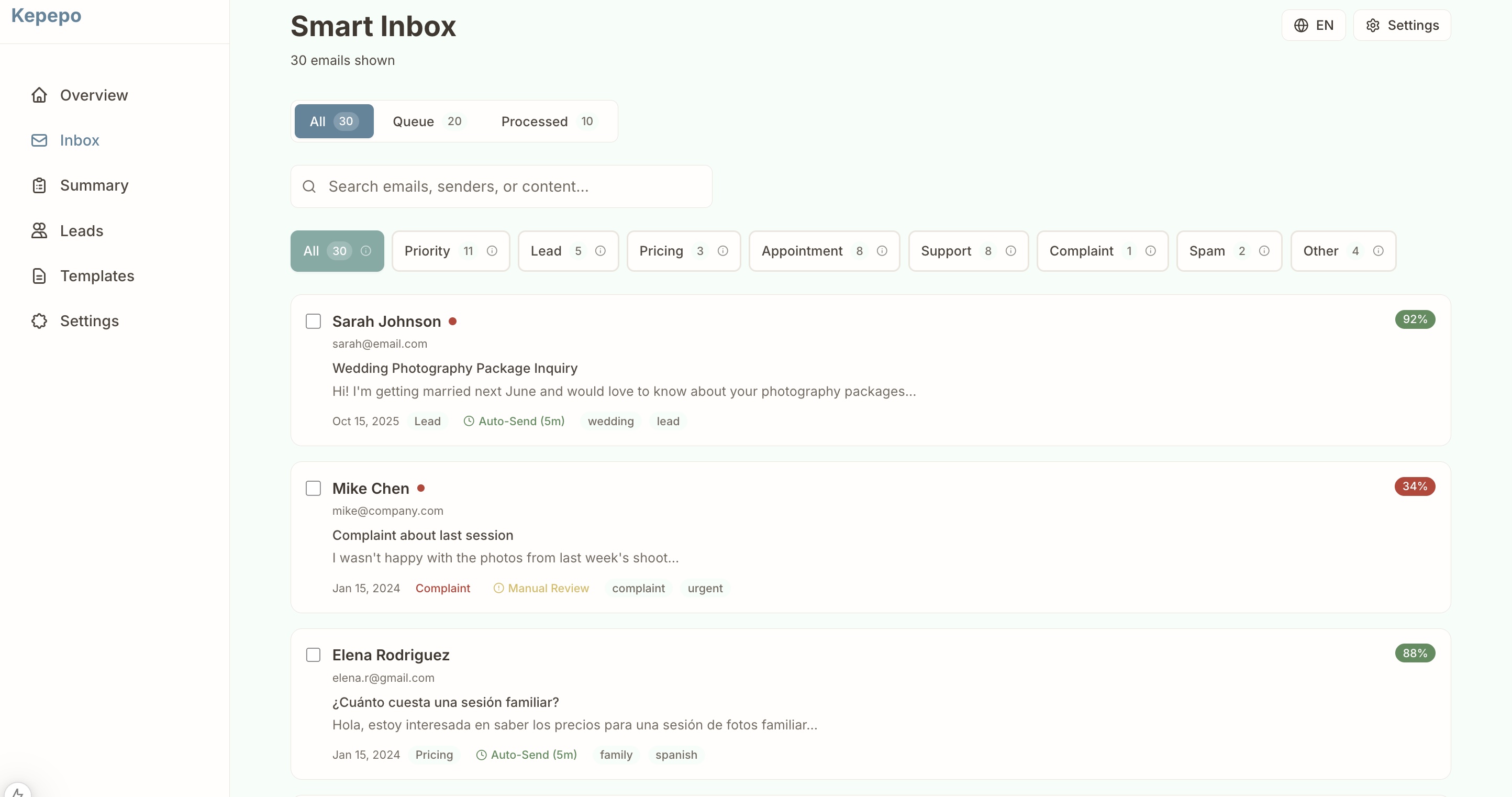
Task: Select the Leads people icon
Action: point(39,230)
